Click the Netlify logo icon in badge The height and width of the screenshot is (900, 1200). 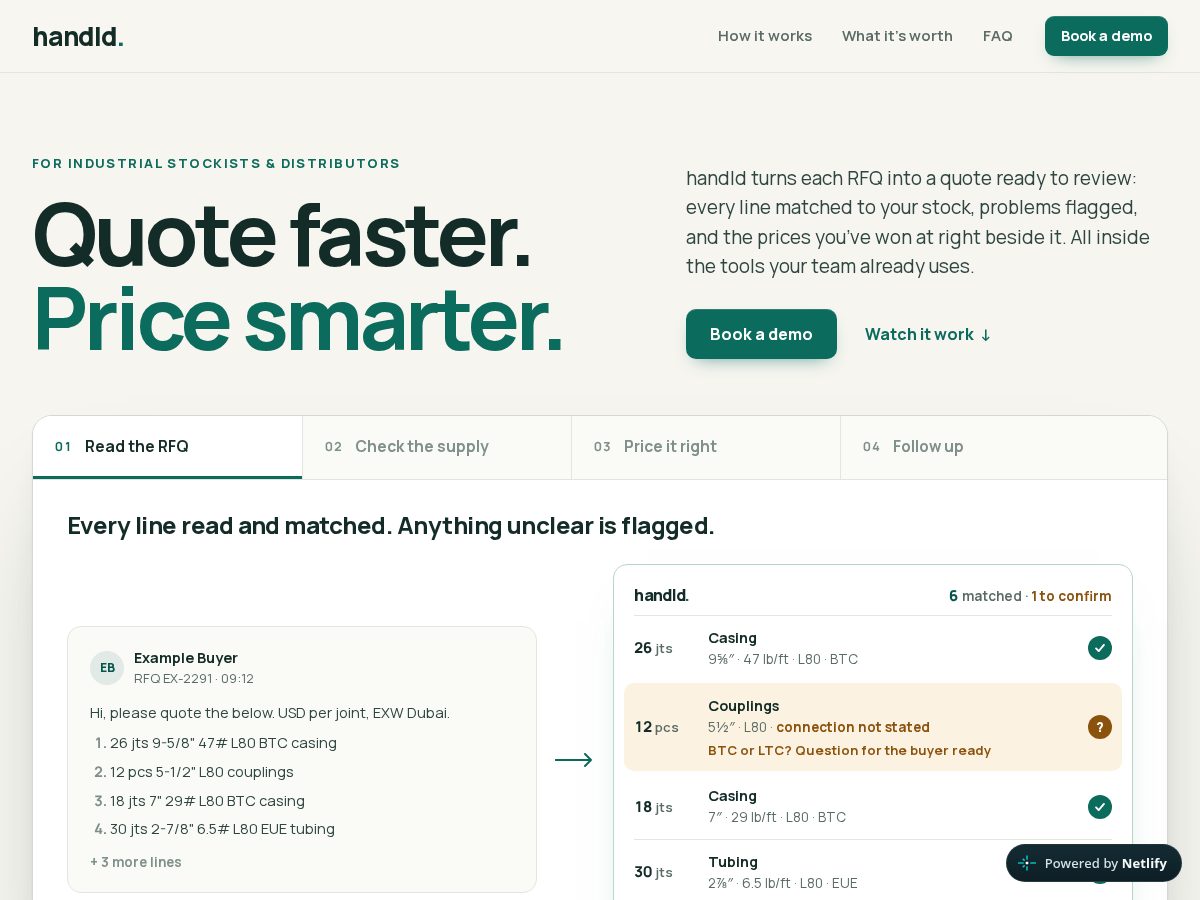click(1027, 863)
